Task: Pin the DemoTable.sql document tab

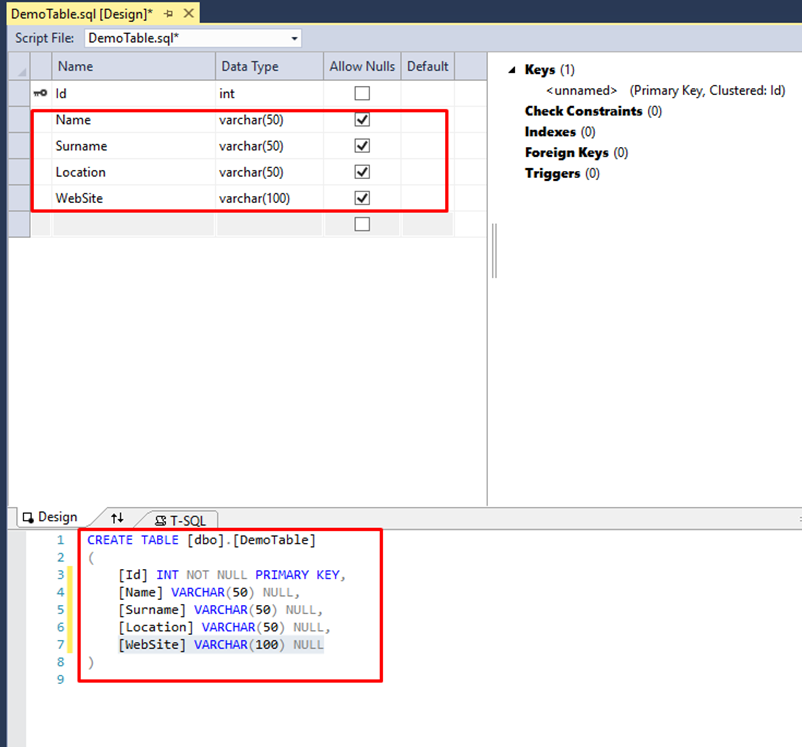Action: 167,14
